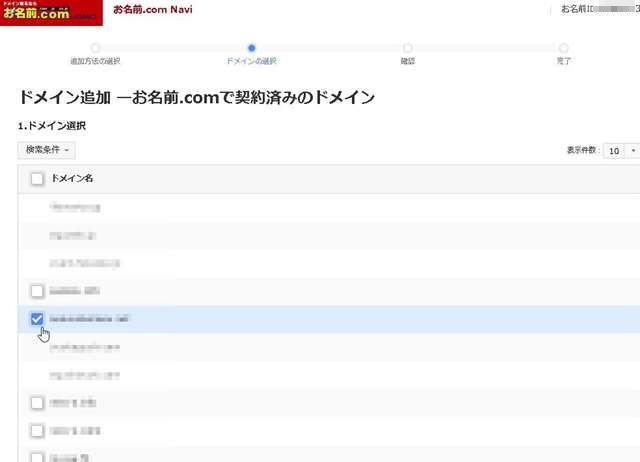
Task: Click the 完了 step label
Action: (564, 62)
